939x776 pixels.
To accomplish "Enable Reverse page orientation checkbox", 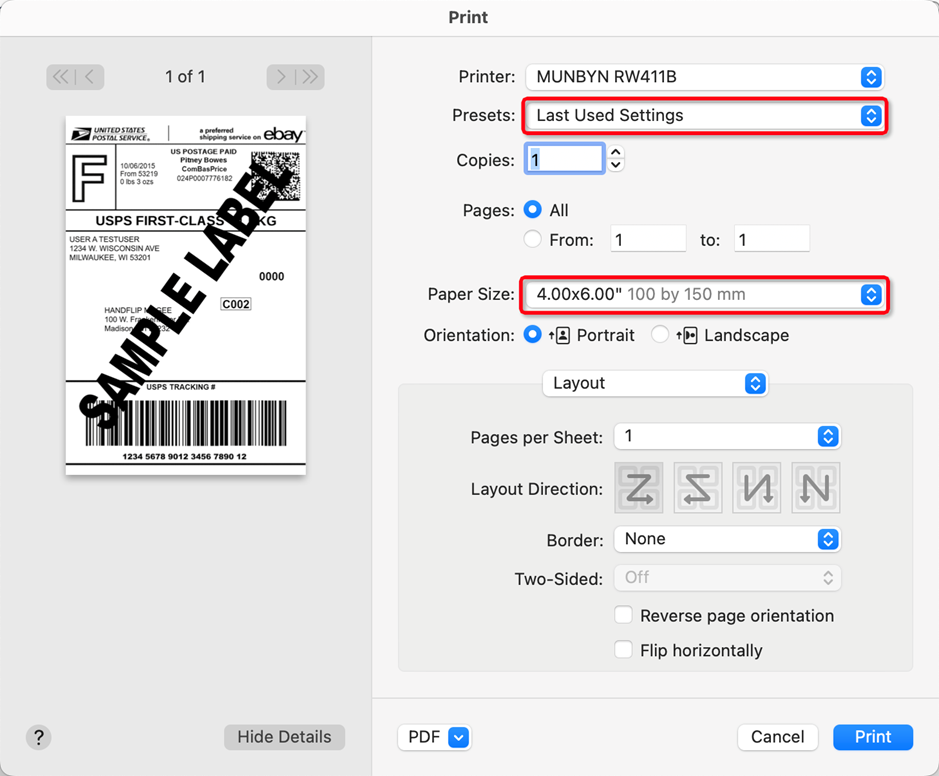I will coord(623,615).
